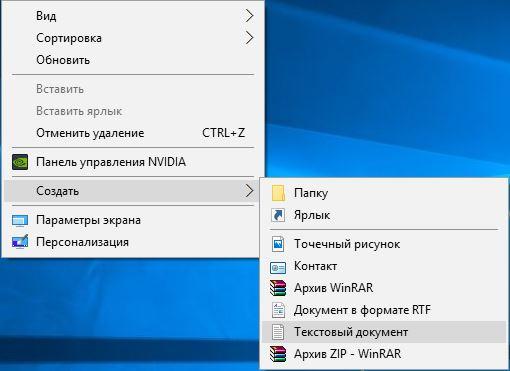
Task: Create a Текстовый документ
Action: [x=384, y=332]
